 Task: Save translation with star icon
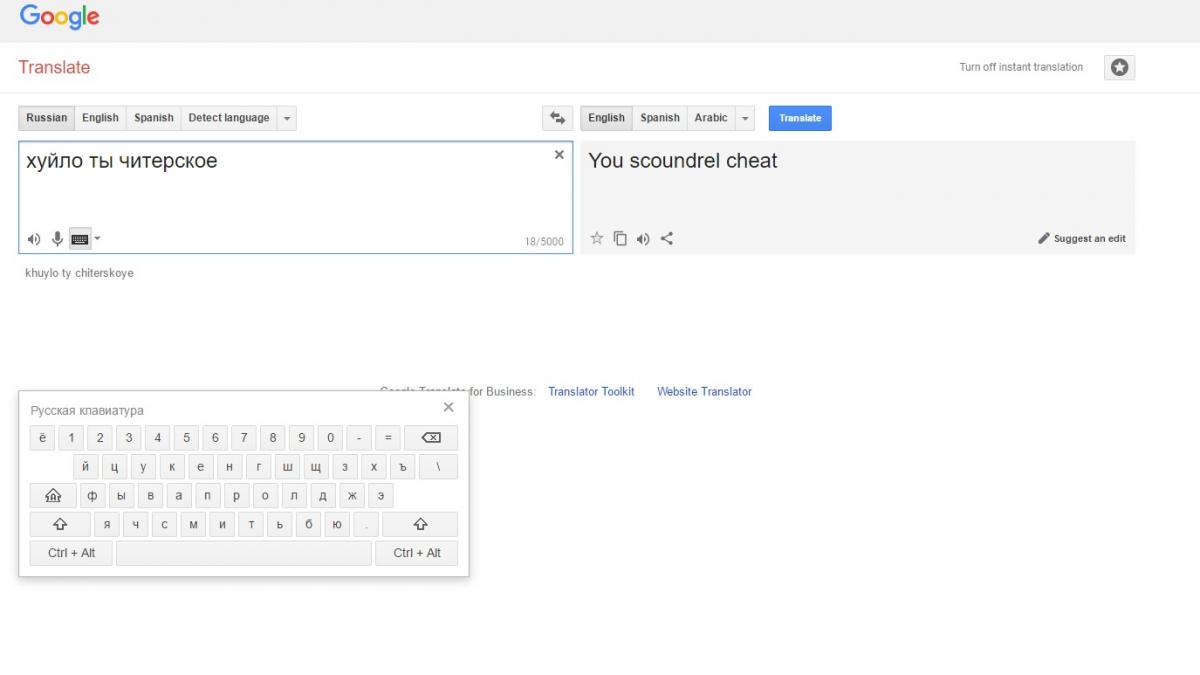point(597,238)
